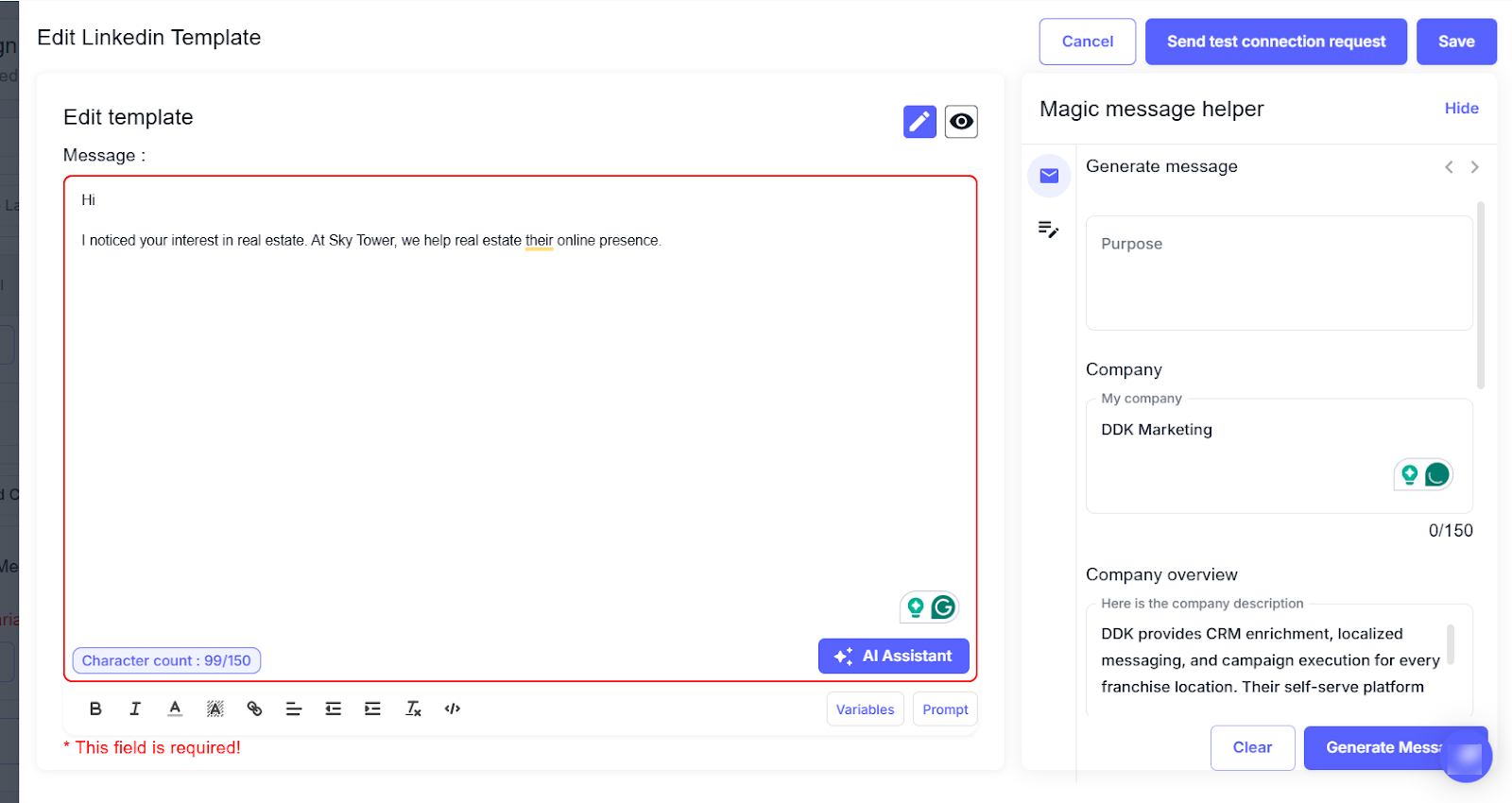
Task: Open the text color picker
Action: pos(175,709)
